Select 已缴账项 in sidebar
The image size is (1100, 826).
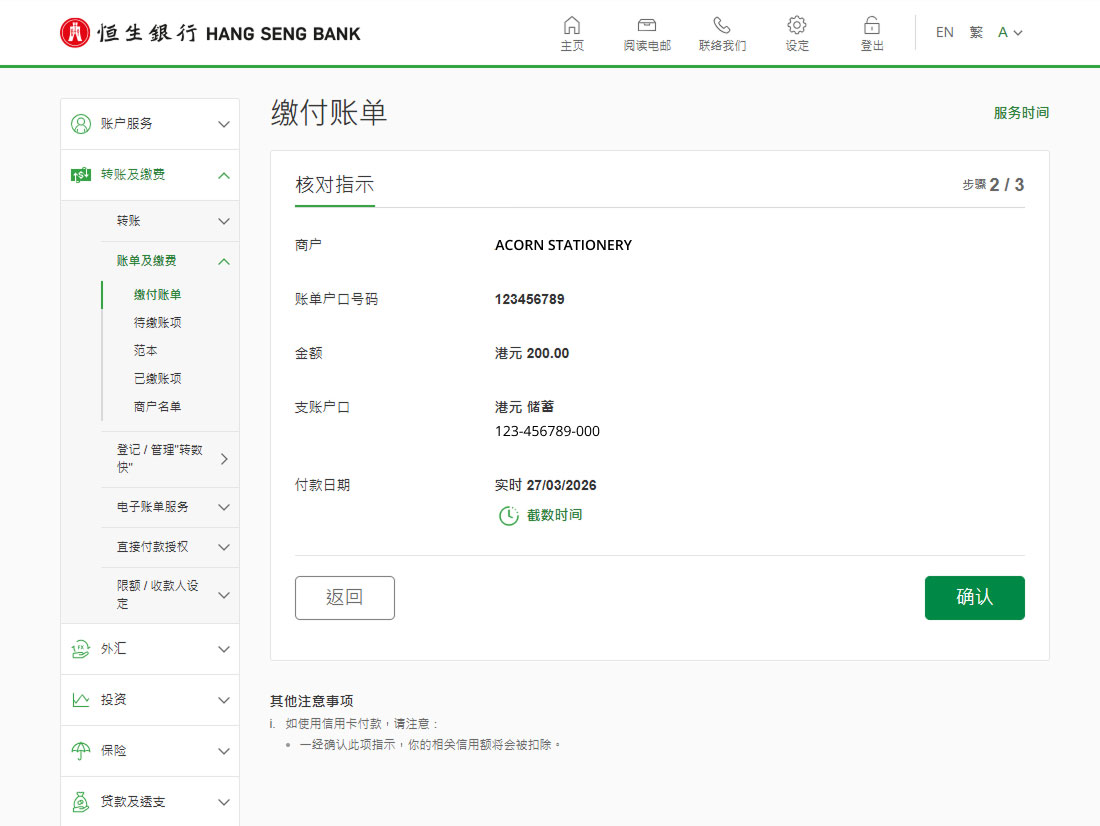pyautogui.click(x=158, y=379)
